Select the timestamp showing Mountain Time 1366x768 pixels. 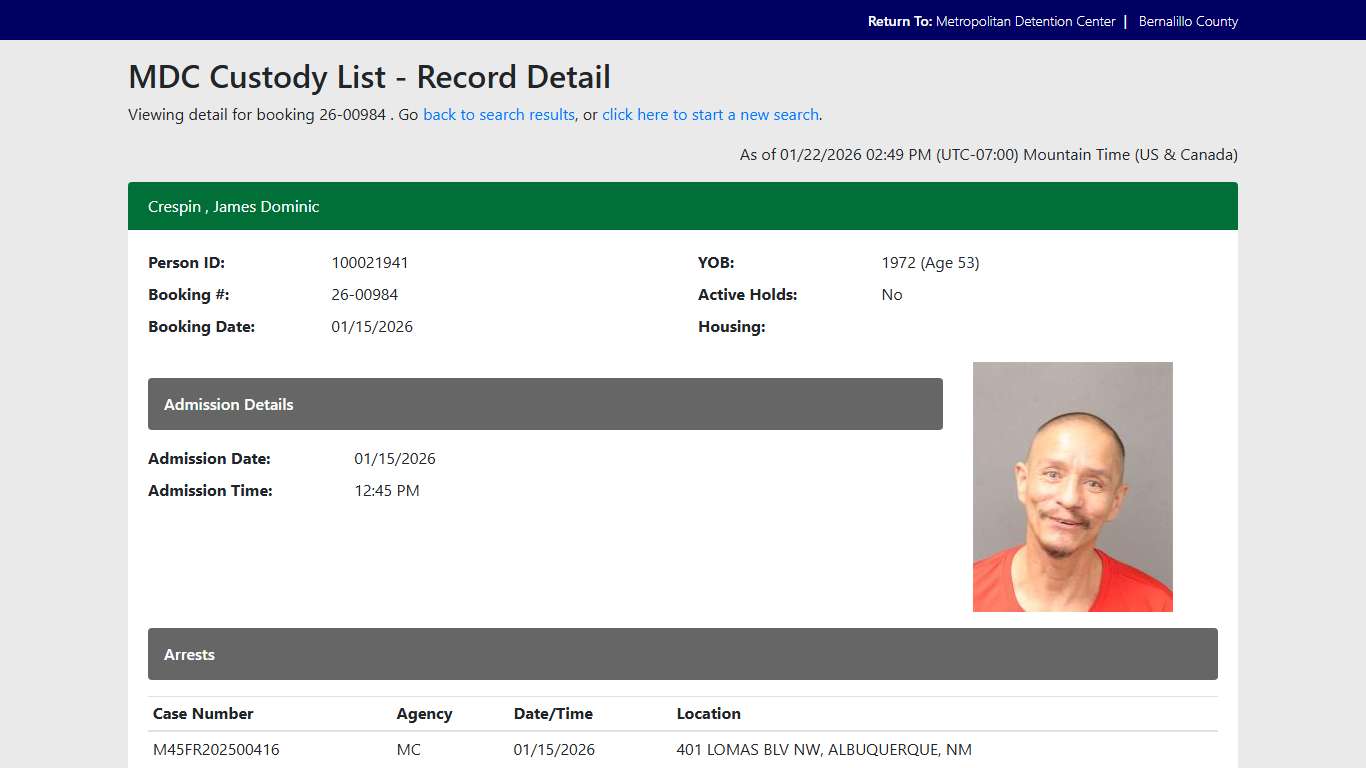click(988, 154)
